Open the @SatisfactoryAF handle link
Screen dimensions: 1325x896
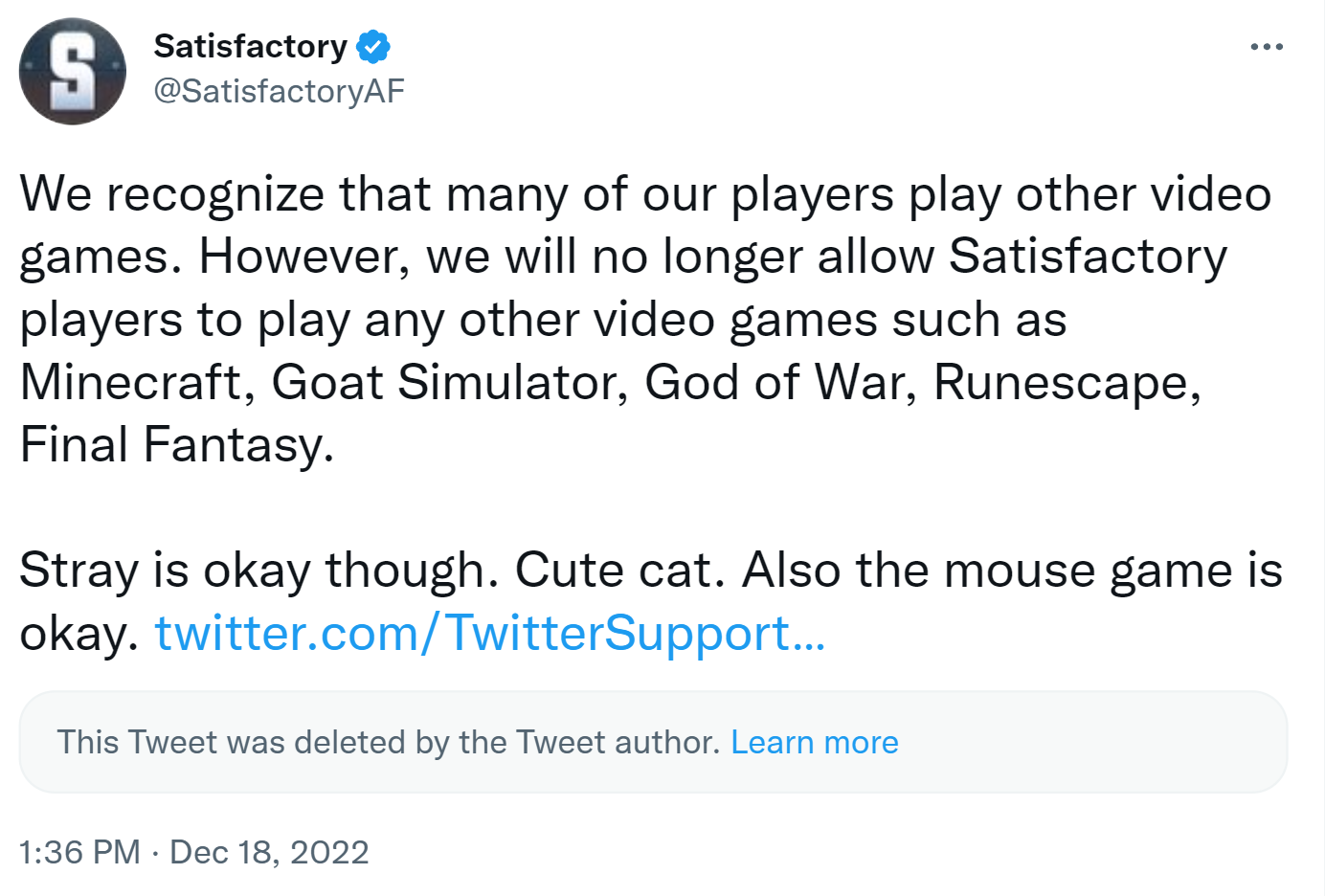[279, 91]
